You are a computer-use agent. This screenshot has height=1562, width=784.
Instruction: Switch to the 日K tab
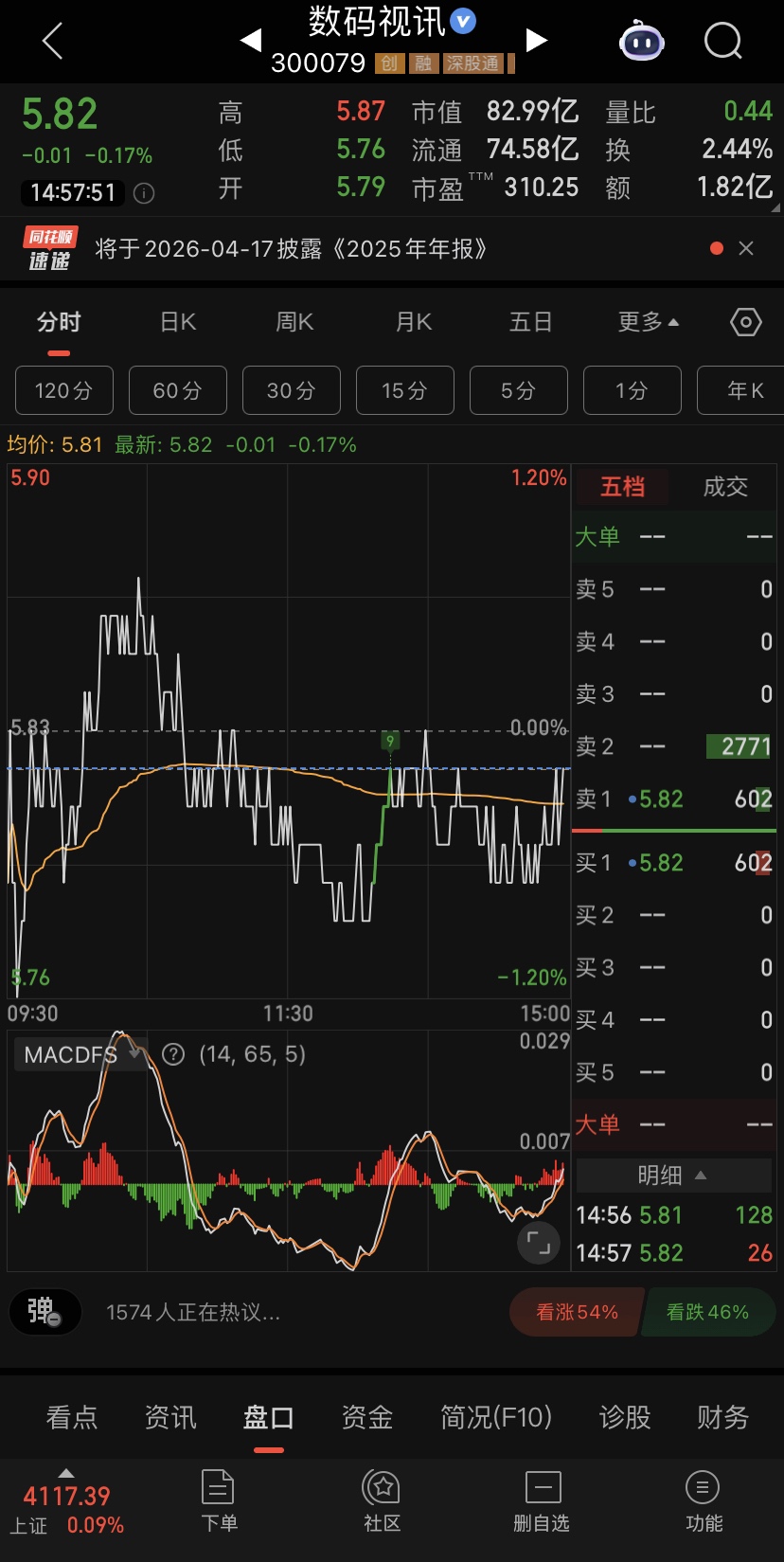pos(178,322)
